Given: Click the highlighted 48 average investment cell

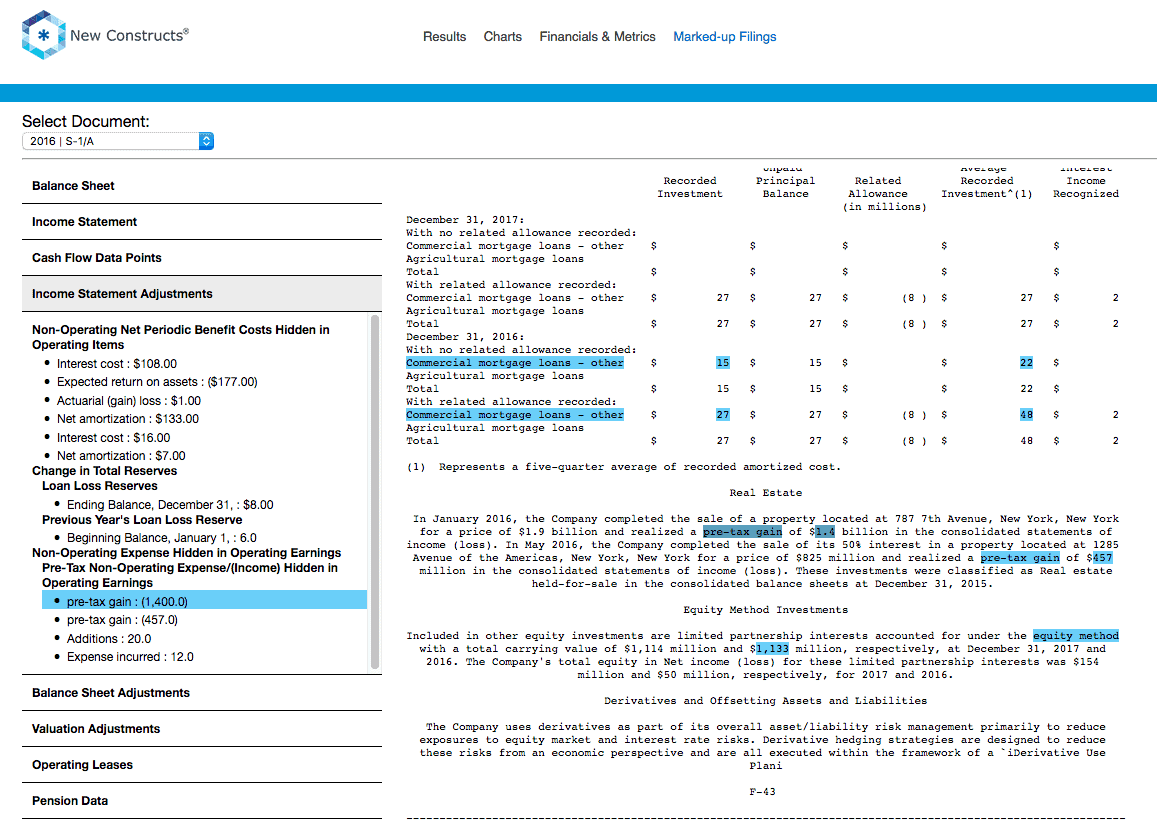Looking at the screenshot, I should (1026, 415).
